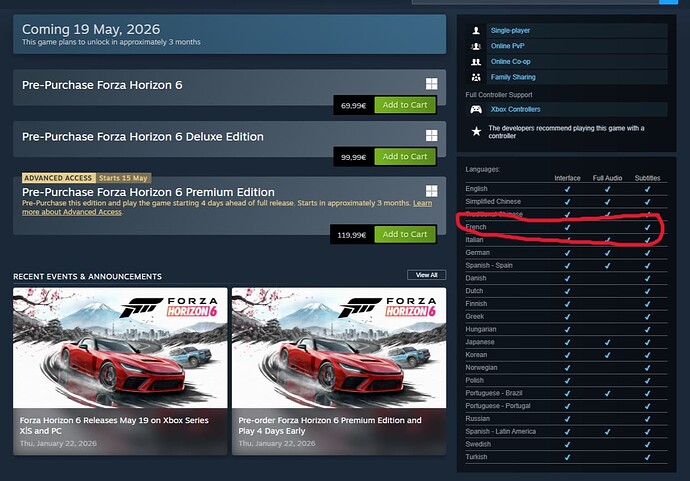The width and height of the screenshot is (690, 481).
Task: Open the 'Releases May 19' announcement thumbnail
Action: coord(120,348)
